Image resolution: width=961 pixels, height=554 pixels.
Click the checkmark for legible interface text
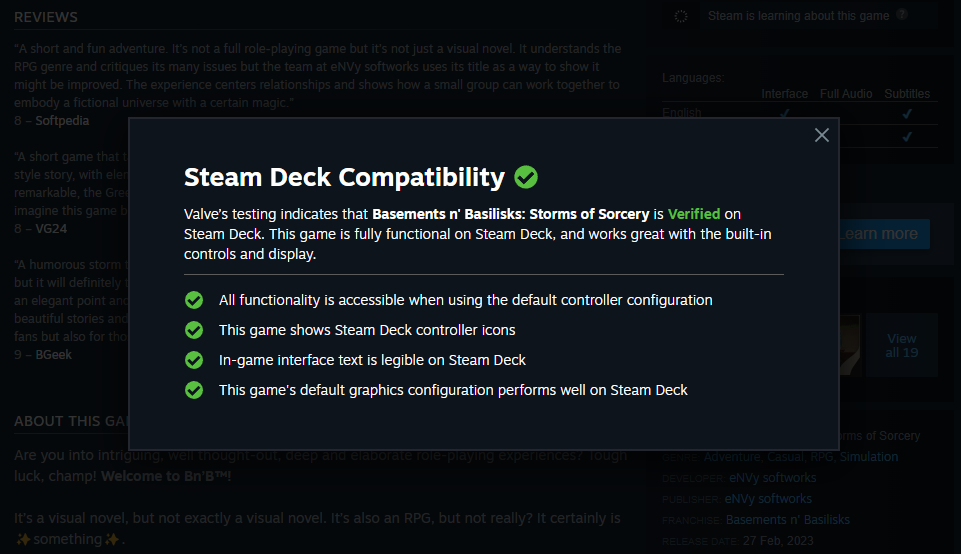[194, 360]
